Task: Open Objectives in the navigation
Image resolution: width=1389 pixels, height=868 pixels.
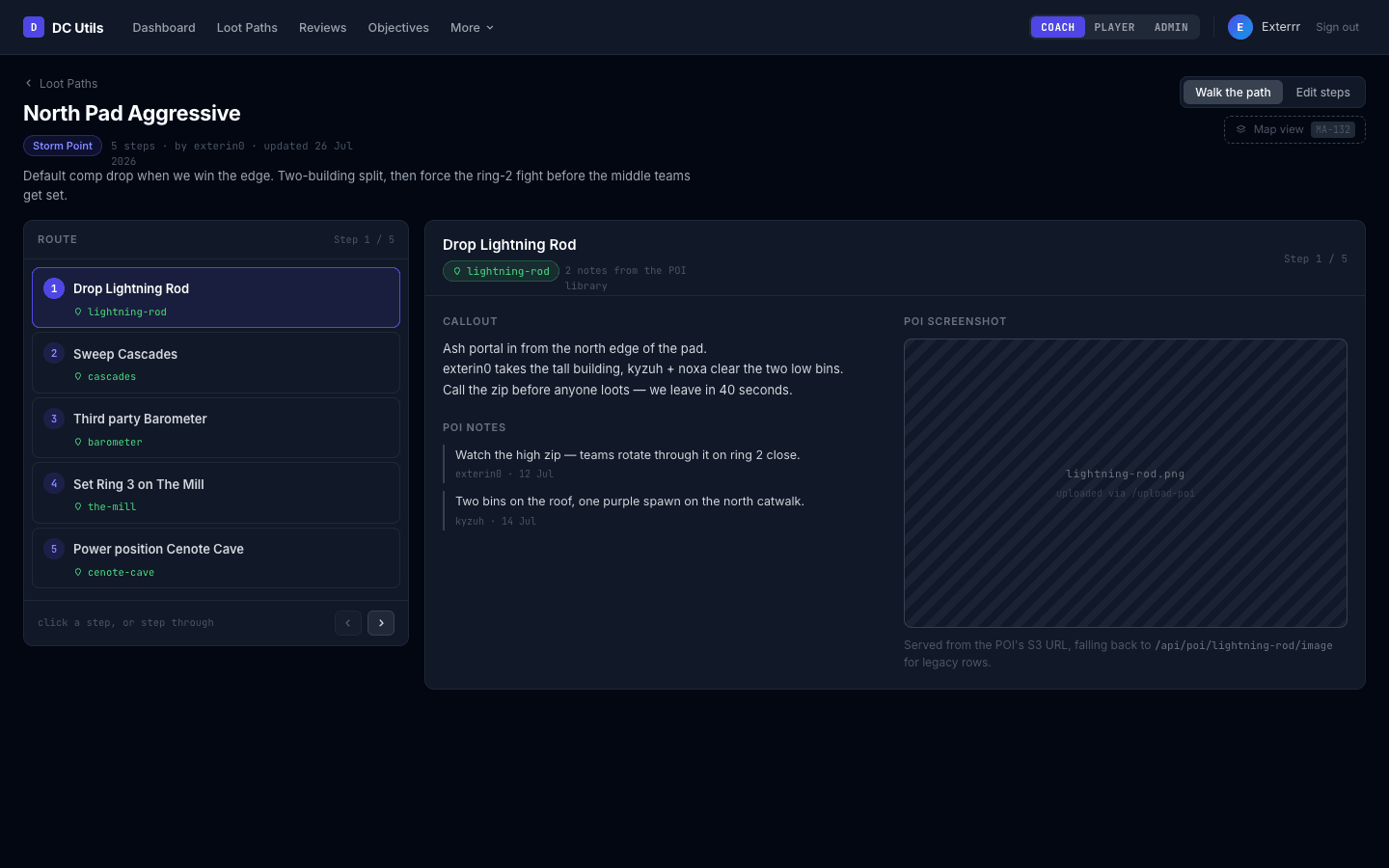Action: (398, 27)
